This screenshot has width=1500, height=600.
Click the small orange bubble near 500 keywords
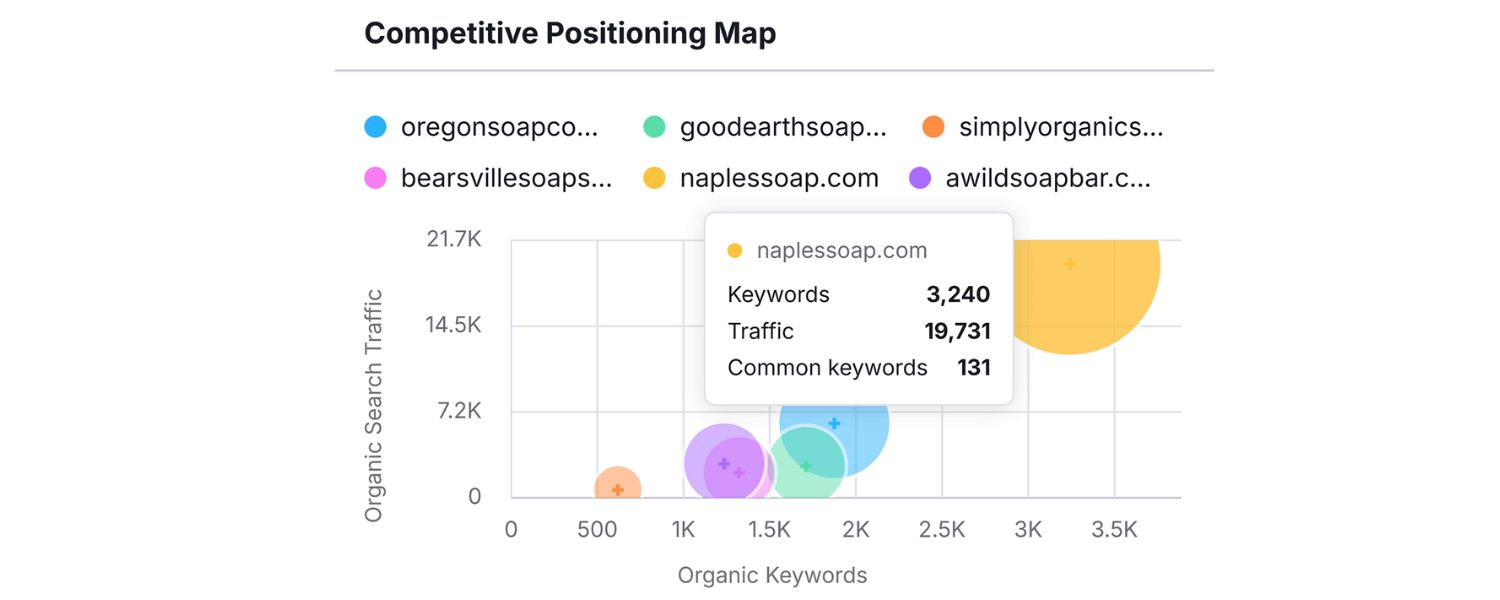(617, 484)
